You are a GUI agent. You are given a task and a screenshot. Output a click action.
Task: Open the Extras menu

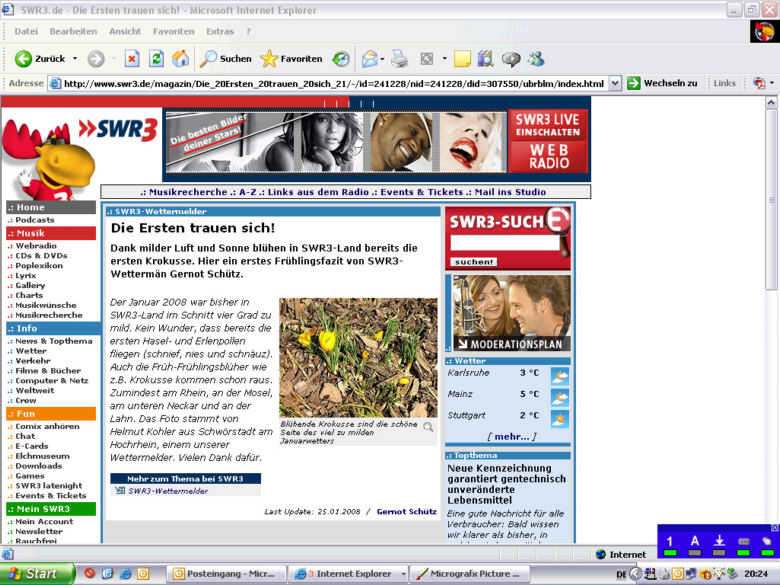pyautogui.click(x=220, y=31)
